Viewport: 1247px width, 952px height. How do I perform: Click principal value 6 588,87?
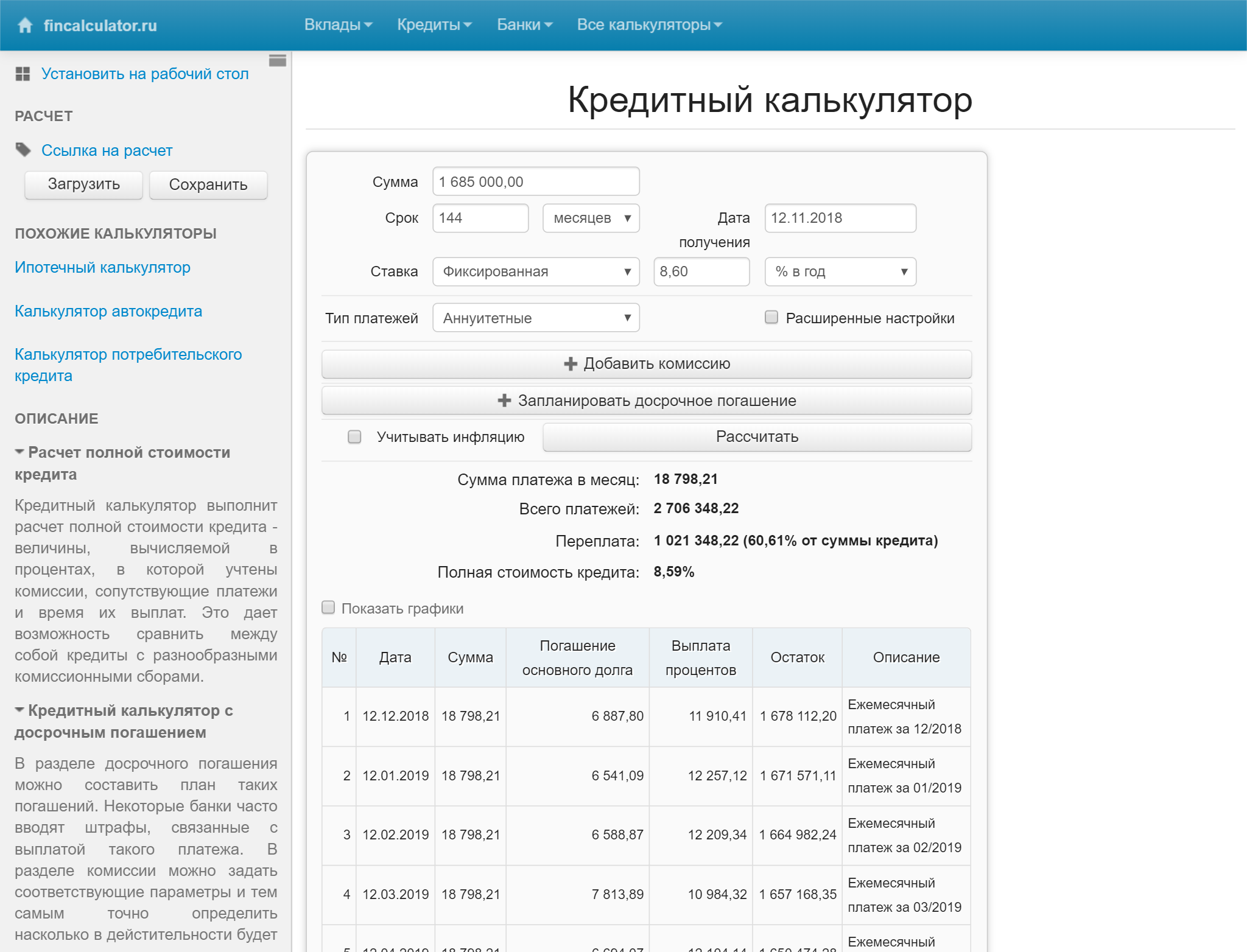coord(617,835)
